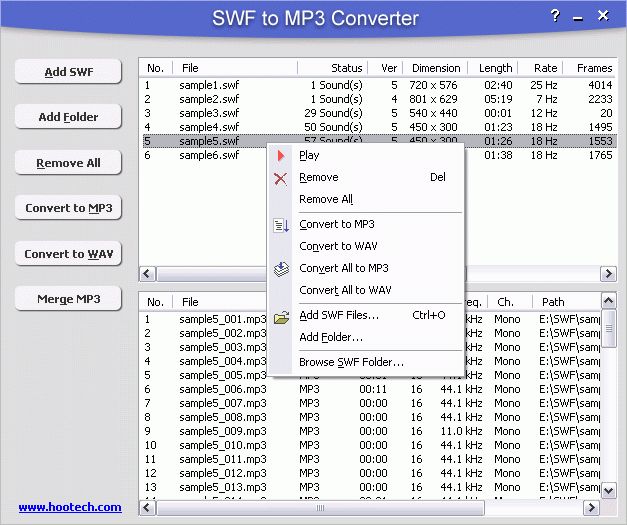The height and width of the screenshot is (525, 627).
Task: Click the MP3 list horizontal scrollbar thumb
Action: click(320, 508)
